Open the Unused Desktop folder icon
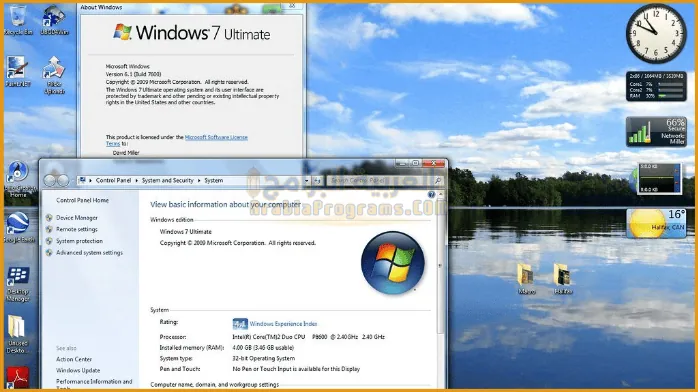The width and height of the screenshot is (698, 392). click(17, 334)
